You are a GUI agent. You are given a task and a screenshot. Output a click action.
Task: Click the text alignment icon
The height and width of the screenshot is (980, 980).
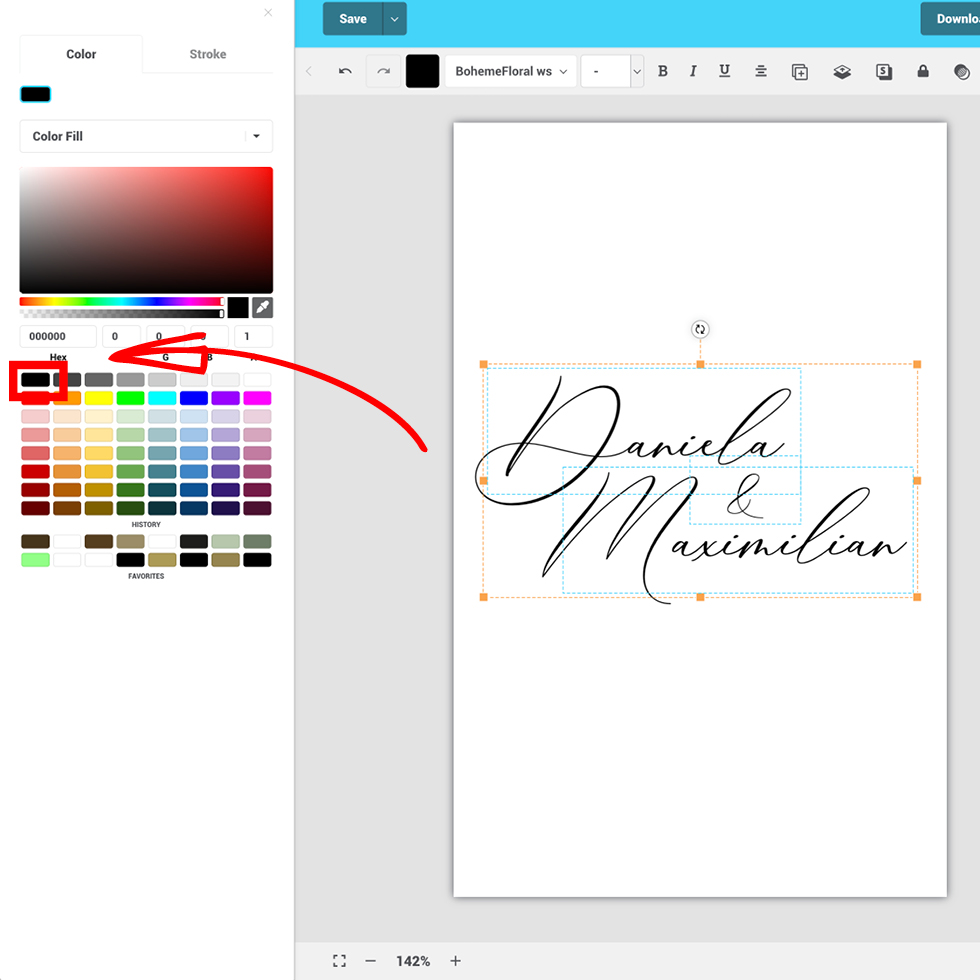point(761,72)
